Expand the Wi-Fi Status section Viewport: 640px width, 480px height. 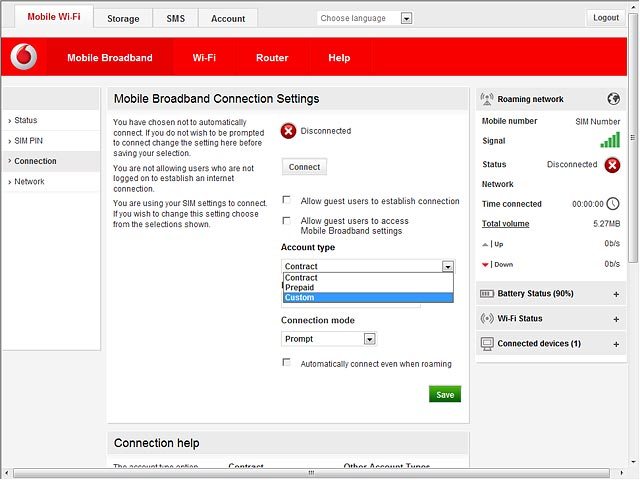point(616,319)
